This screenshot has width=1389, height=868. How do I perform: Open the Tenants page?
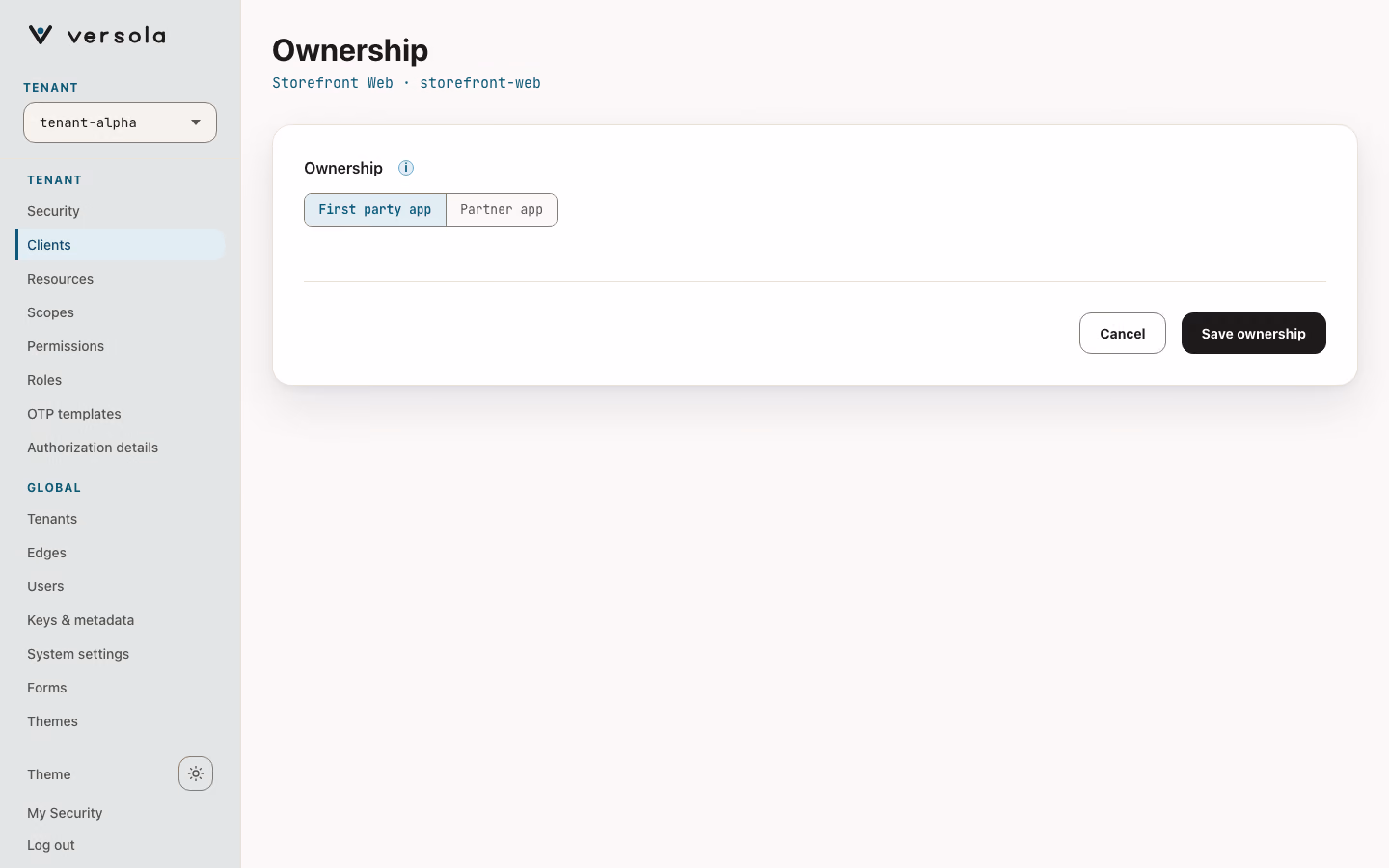(120, 519)
